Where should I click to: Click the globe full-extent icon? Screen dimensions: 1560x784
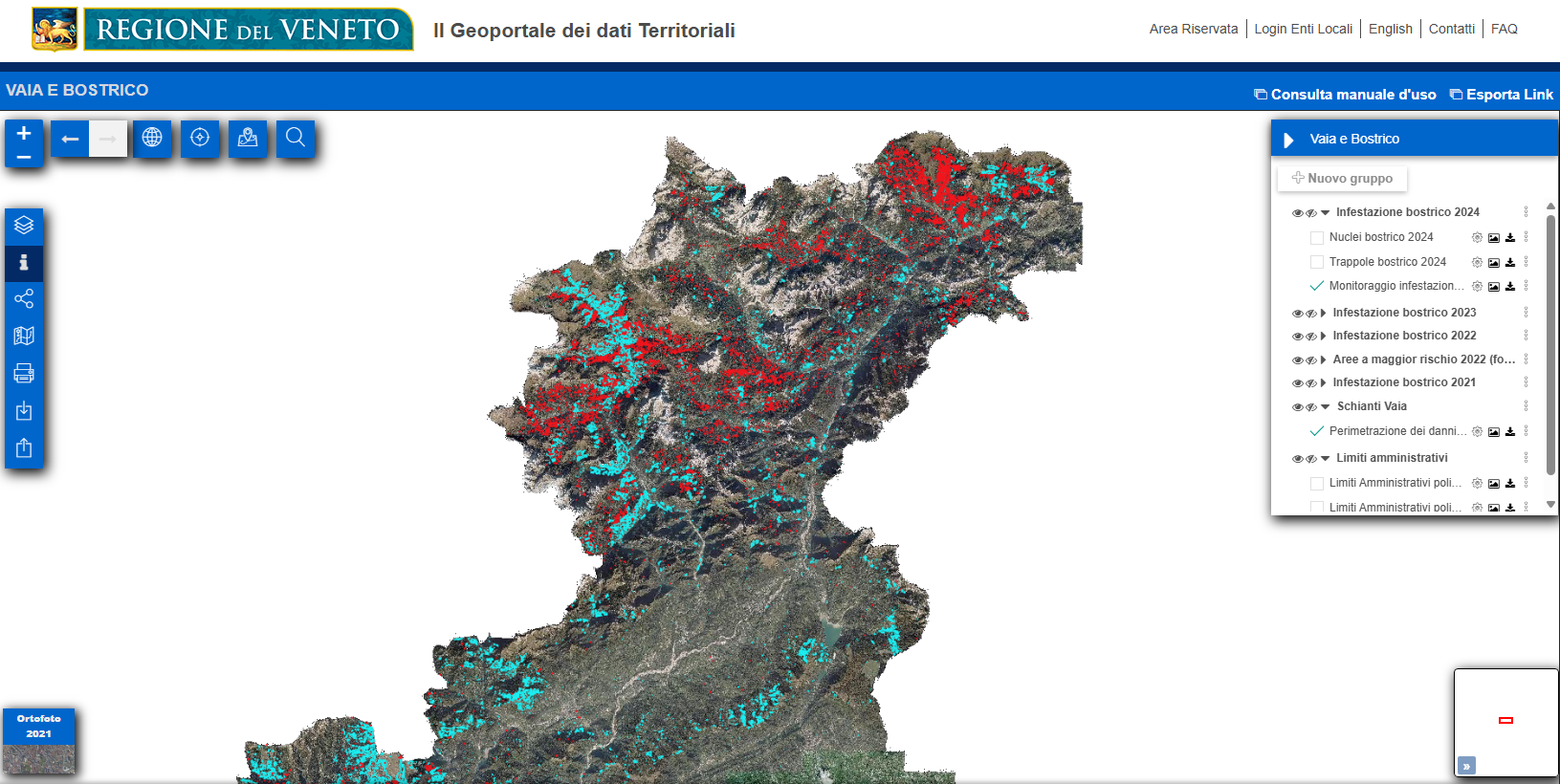coord(152,138)
